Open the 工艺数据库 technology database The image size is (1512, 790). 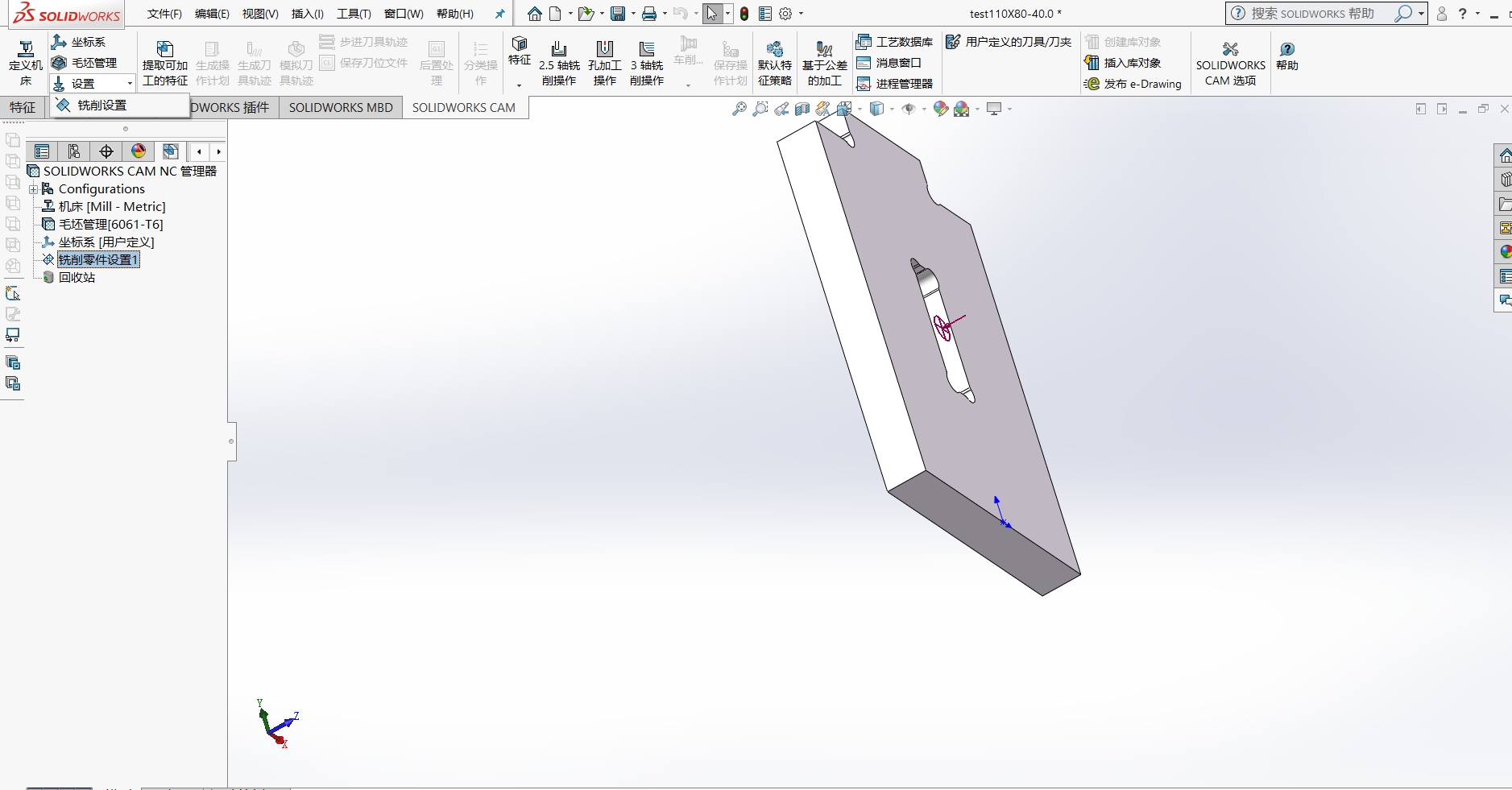click(895, 42)
